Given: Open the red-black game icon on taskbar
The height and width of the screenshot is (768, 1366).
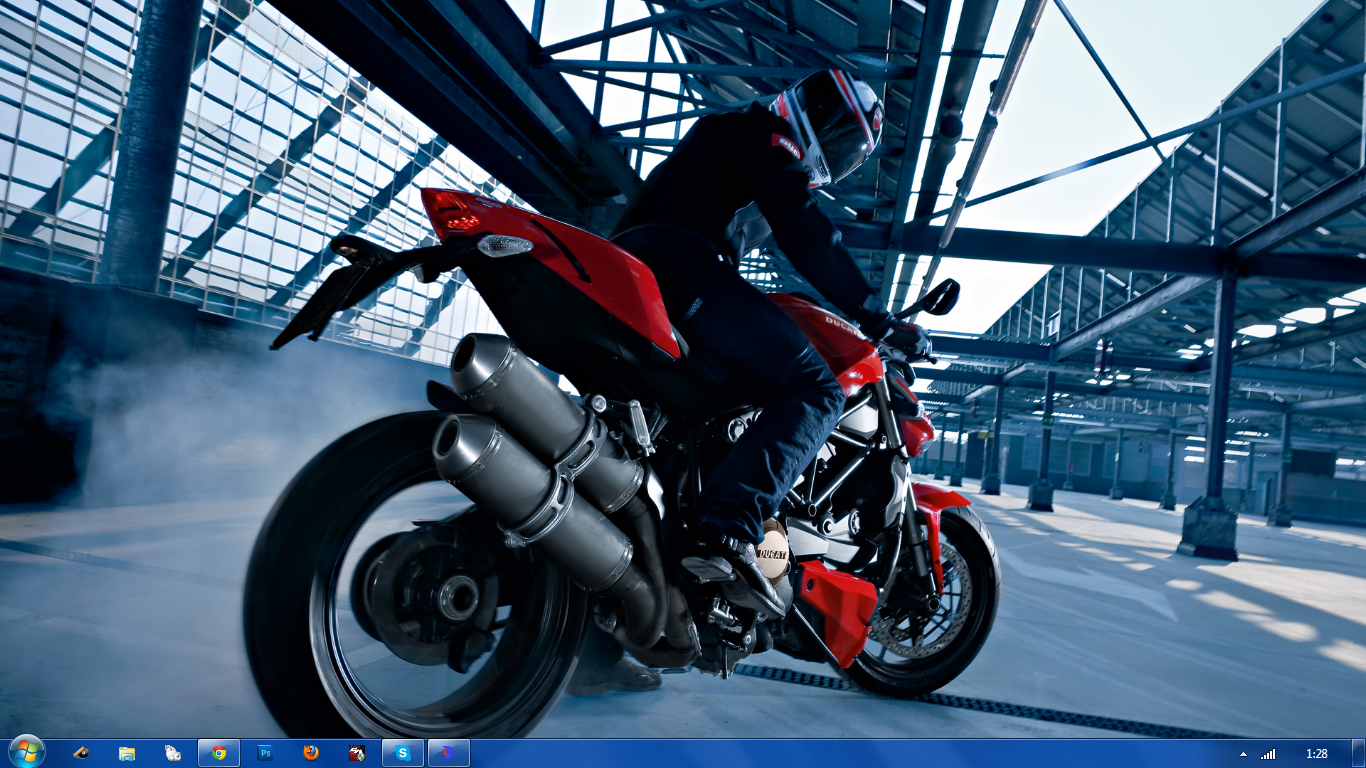Looking at the screenshot, I should [x=357, y=753].
